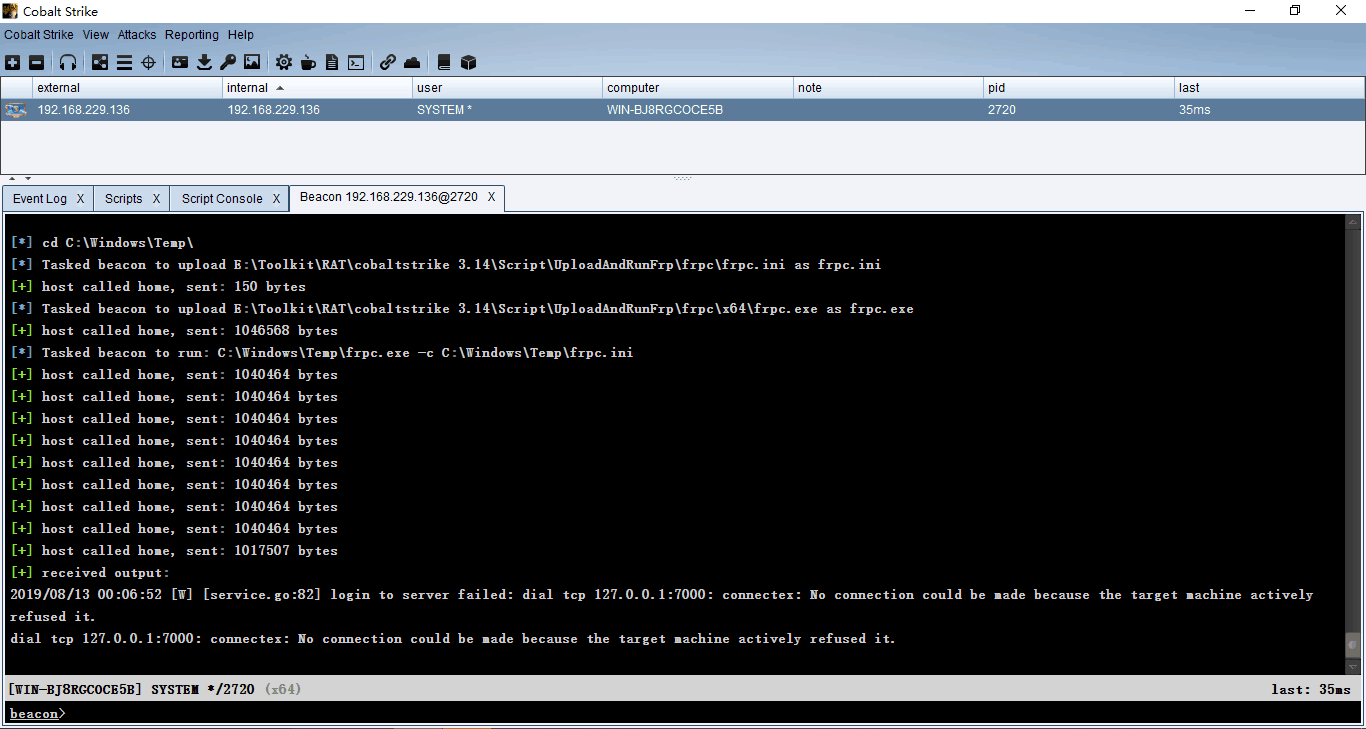The width and height of the screenshot is (1366, 729).
Task: Open Downloaded files with the download icon
Action: (x=204, y=62)
